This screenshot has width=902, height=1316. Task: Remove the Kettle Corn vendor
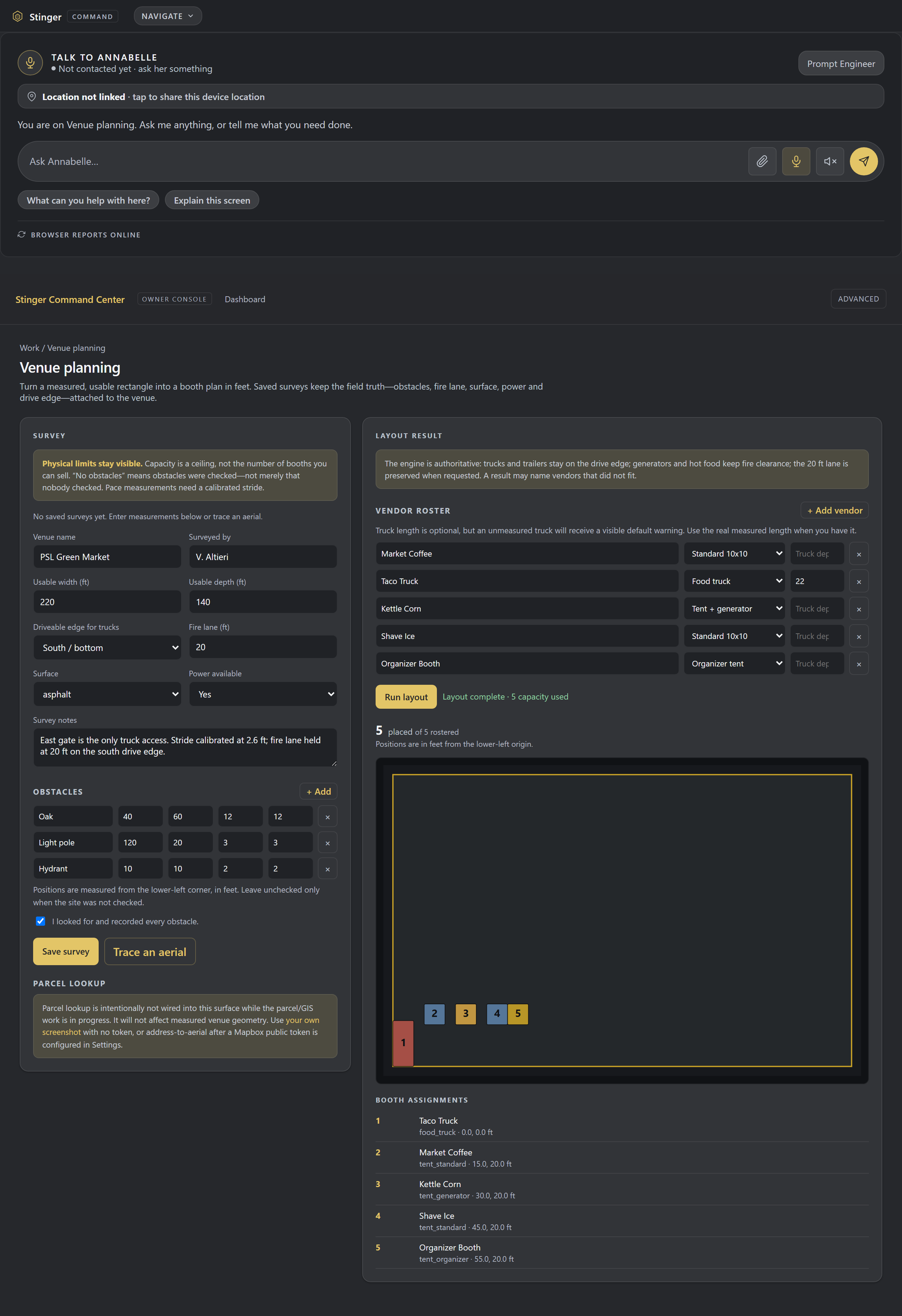tap(859, 609)
